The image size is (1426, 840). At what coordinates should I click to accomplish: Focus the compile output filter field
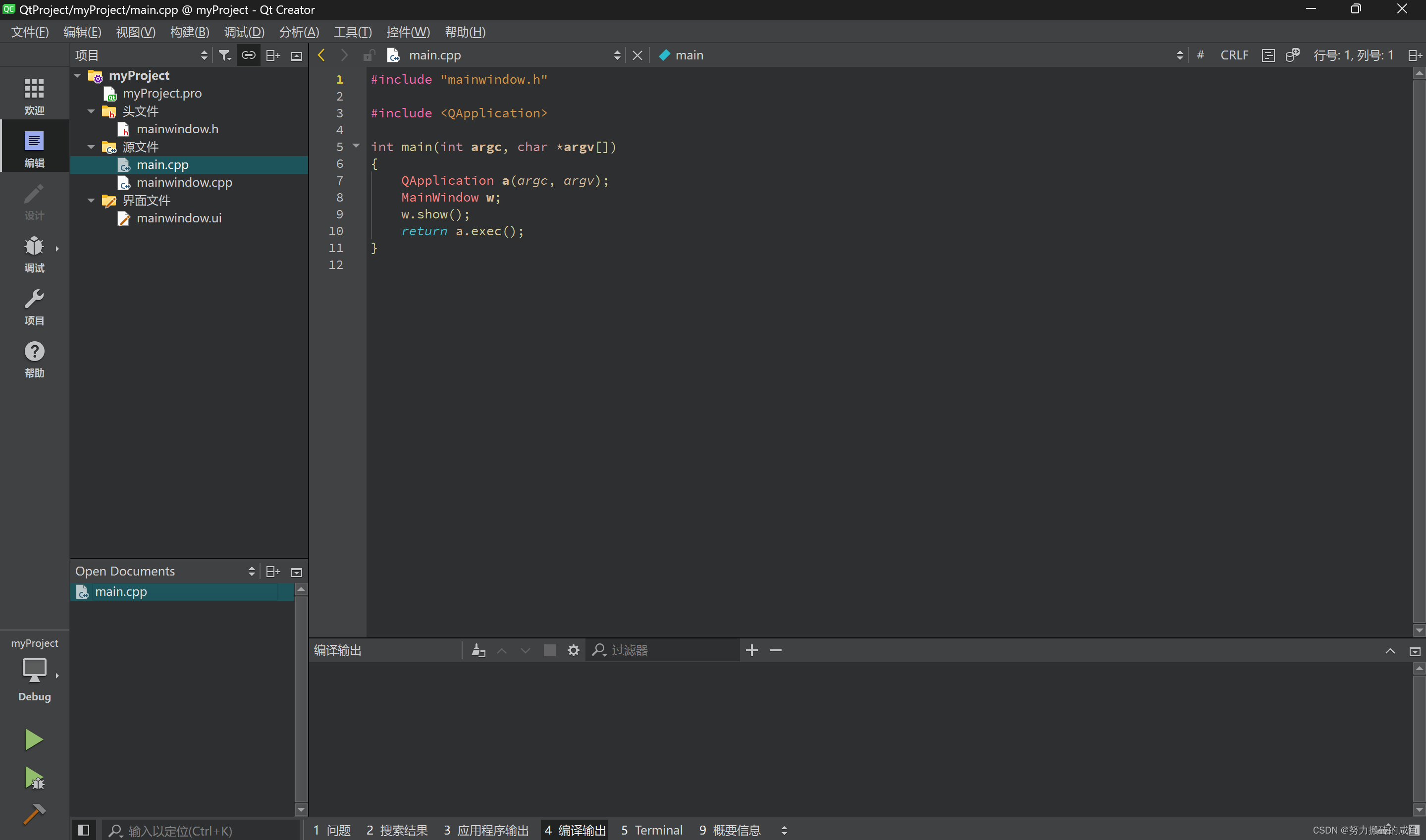[662, 650]
